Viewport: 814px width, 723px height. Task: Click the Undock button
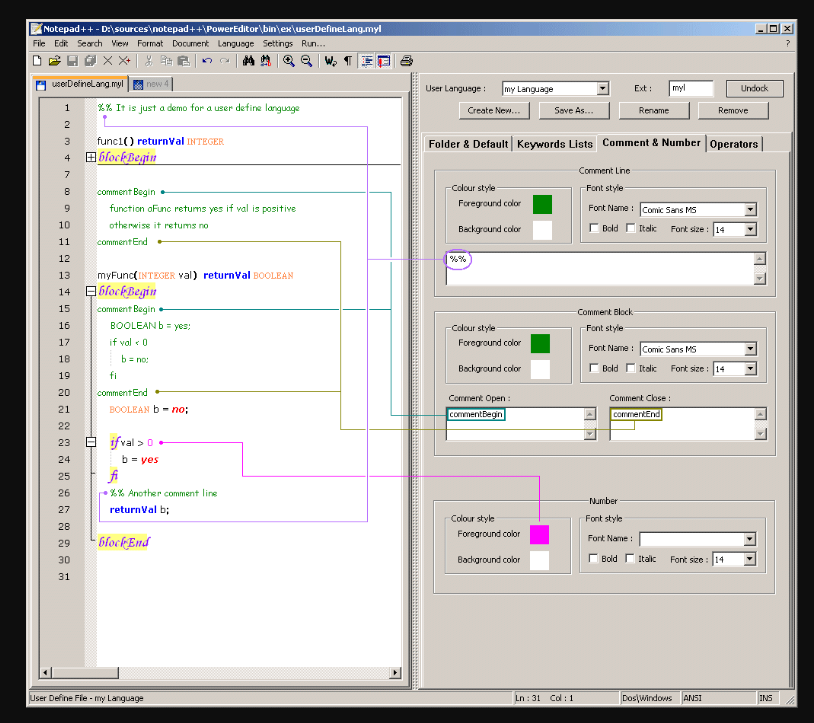click(754, 88)
